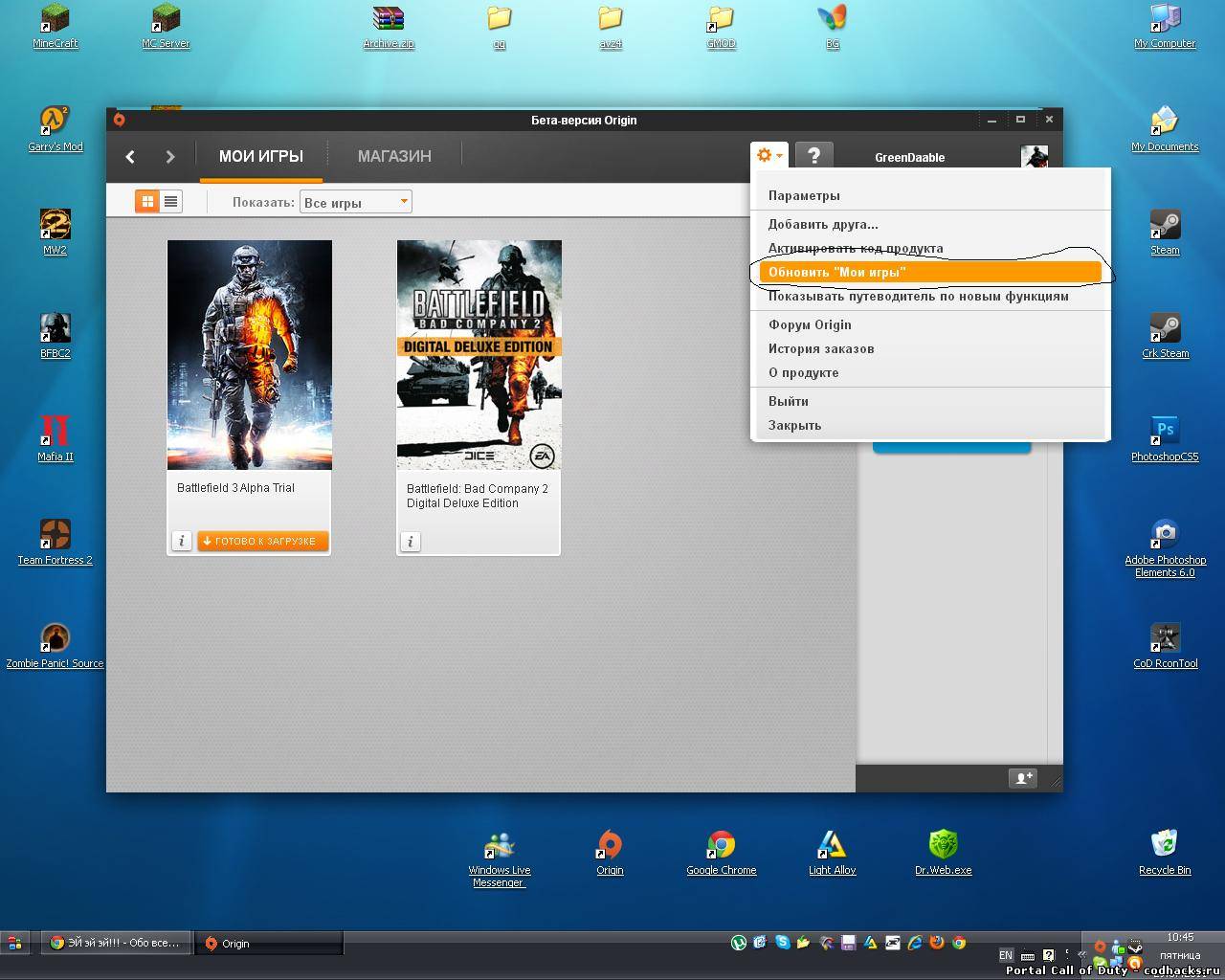
Task: Go forward with the right arrow
Action: point(170,156)
